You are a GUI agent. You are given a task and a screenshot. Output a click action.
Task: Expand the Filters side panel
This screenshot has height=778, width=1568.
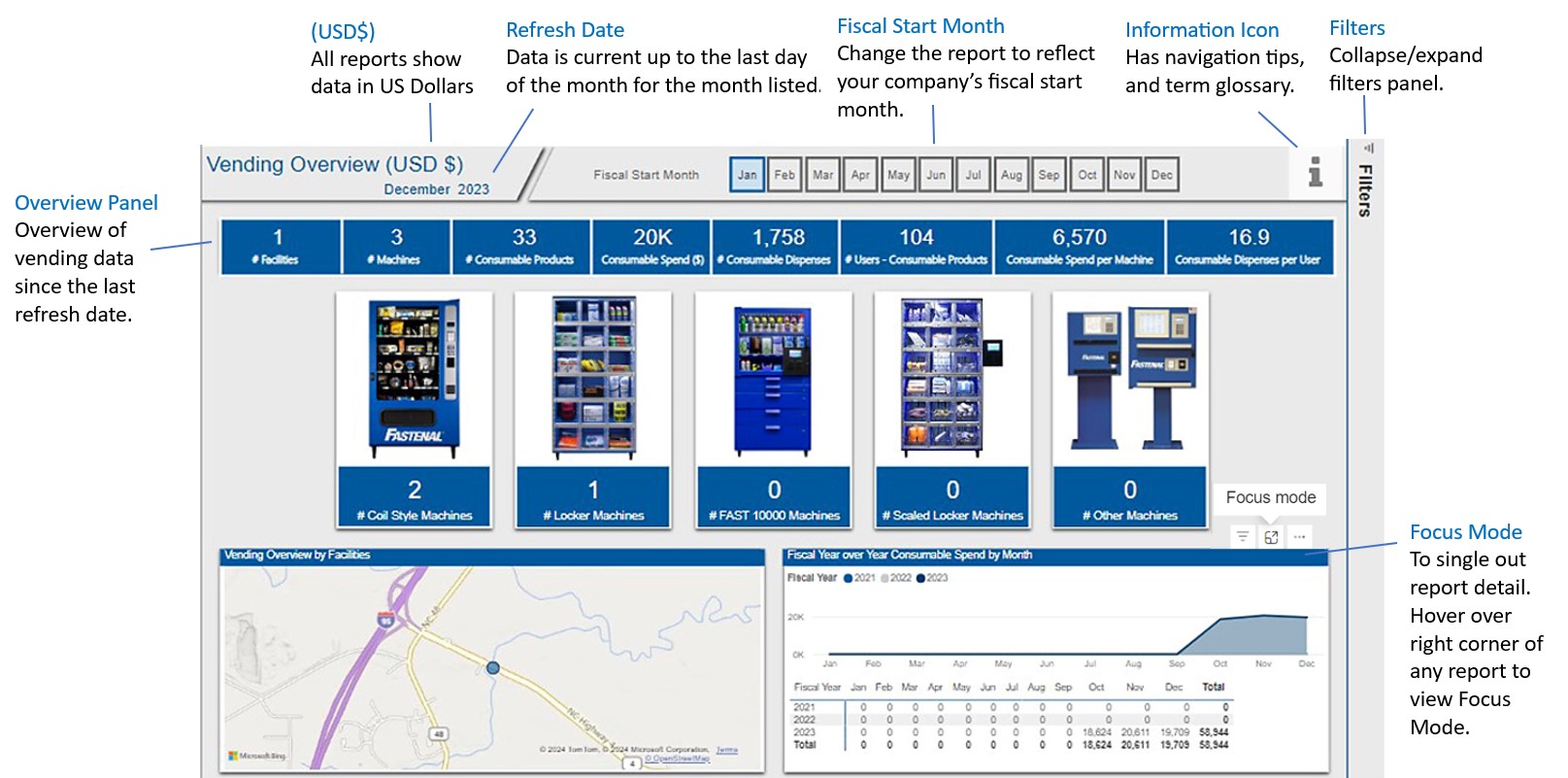click(1365, 190)
